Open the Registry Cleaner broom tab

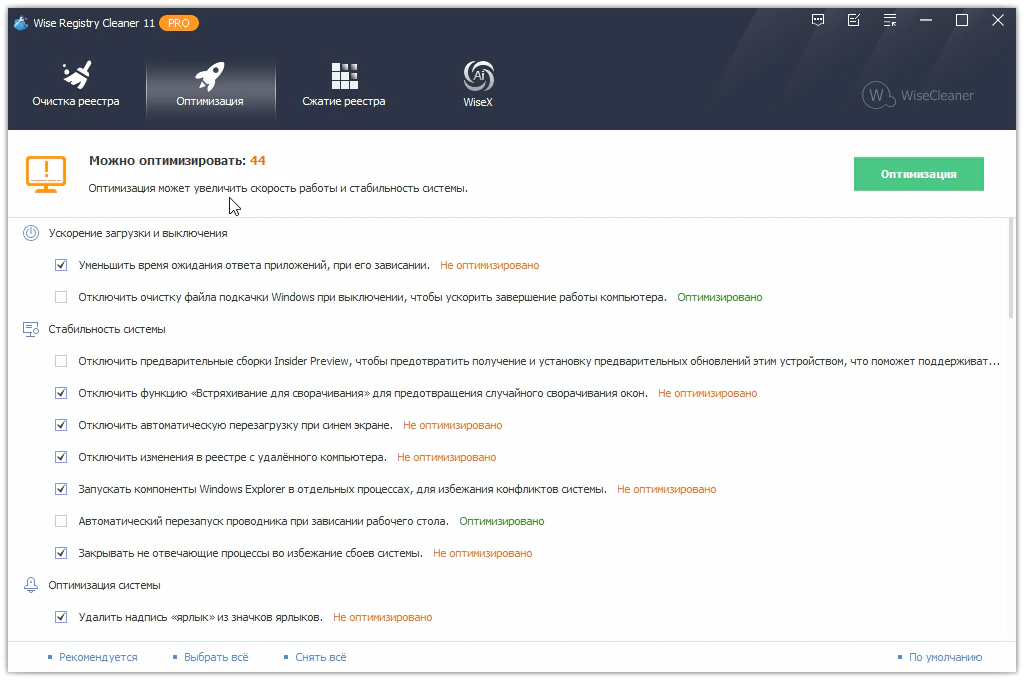pyautogui.click(x=75, y=76)
